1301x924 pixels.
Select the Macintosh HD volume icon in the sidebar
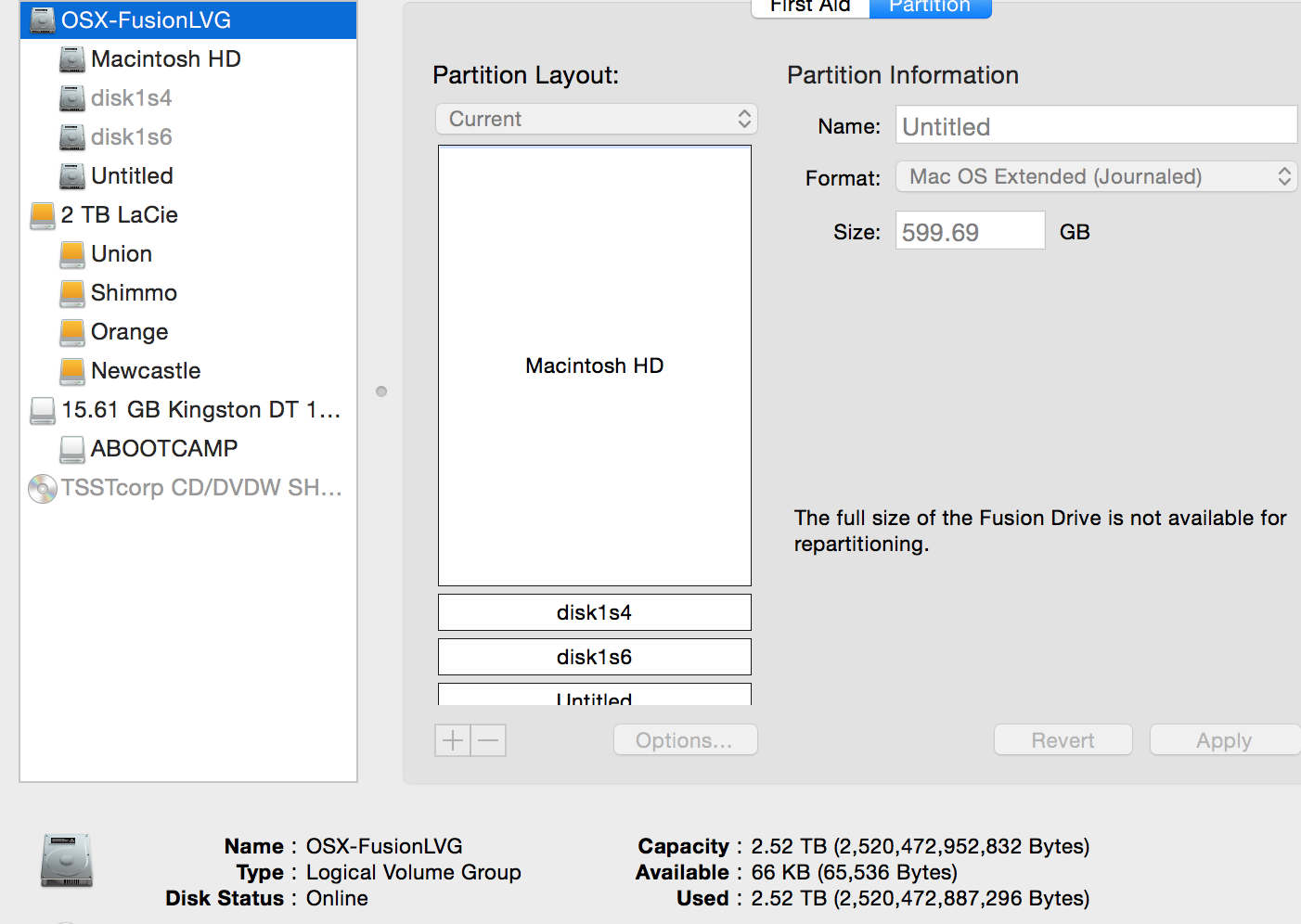[x=72, y=59]
